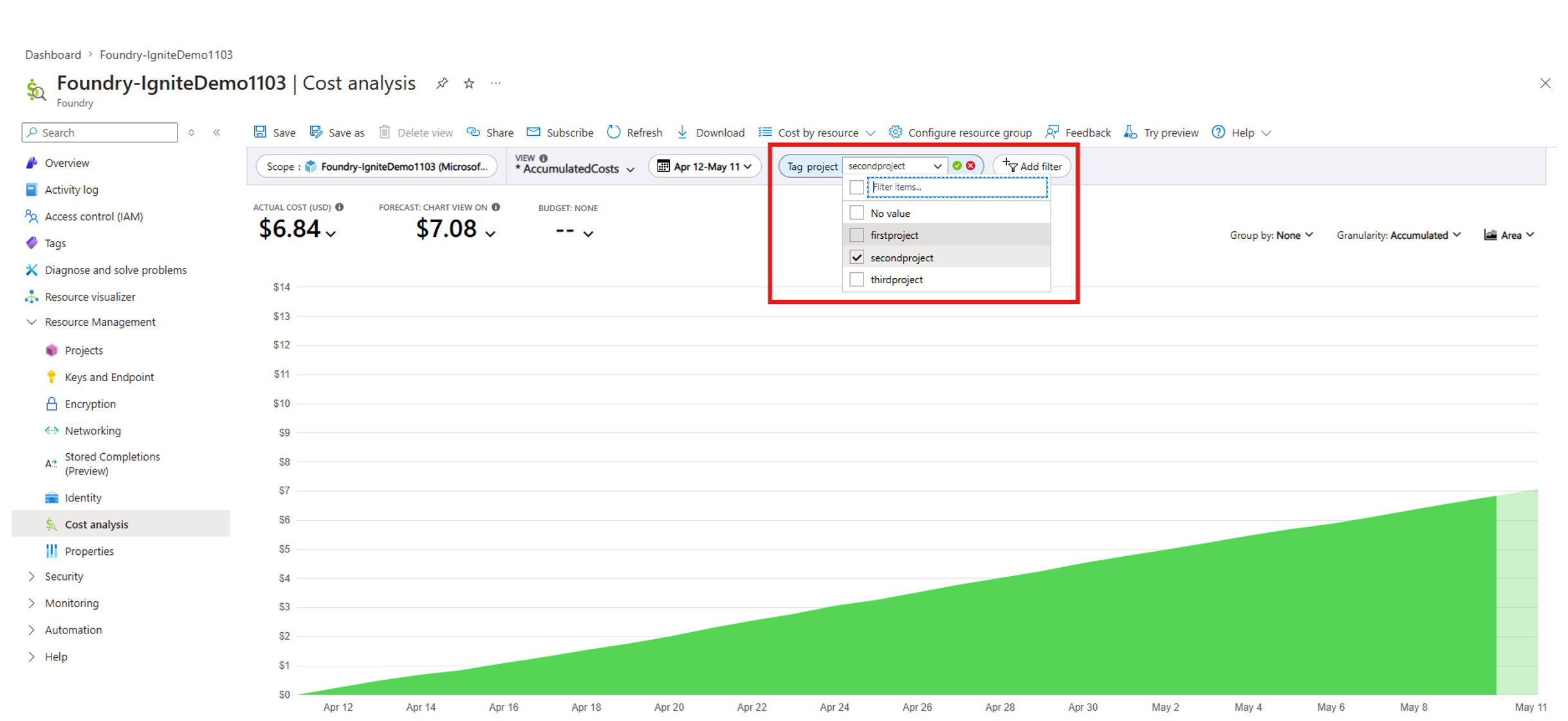
Task: Open Tags in the sidebar
Action: [55, 243]
